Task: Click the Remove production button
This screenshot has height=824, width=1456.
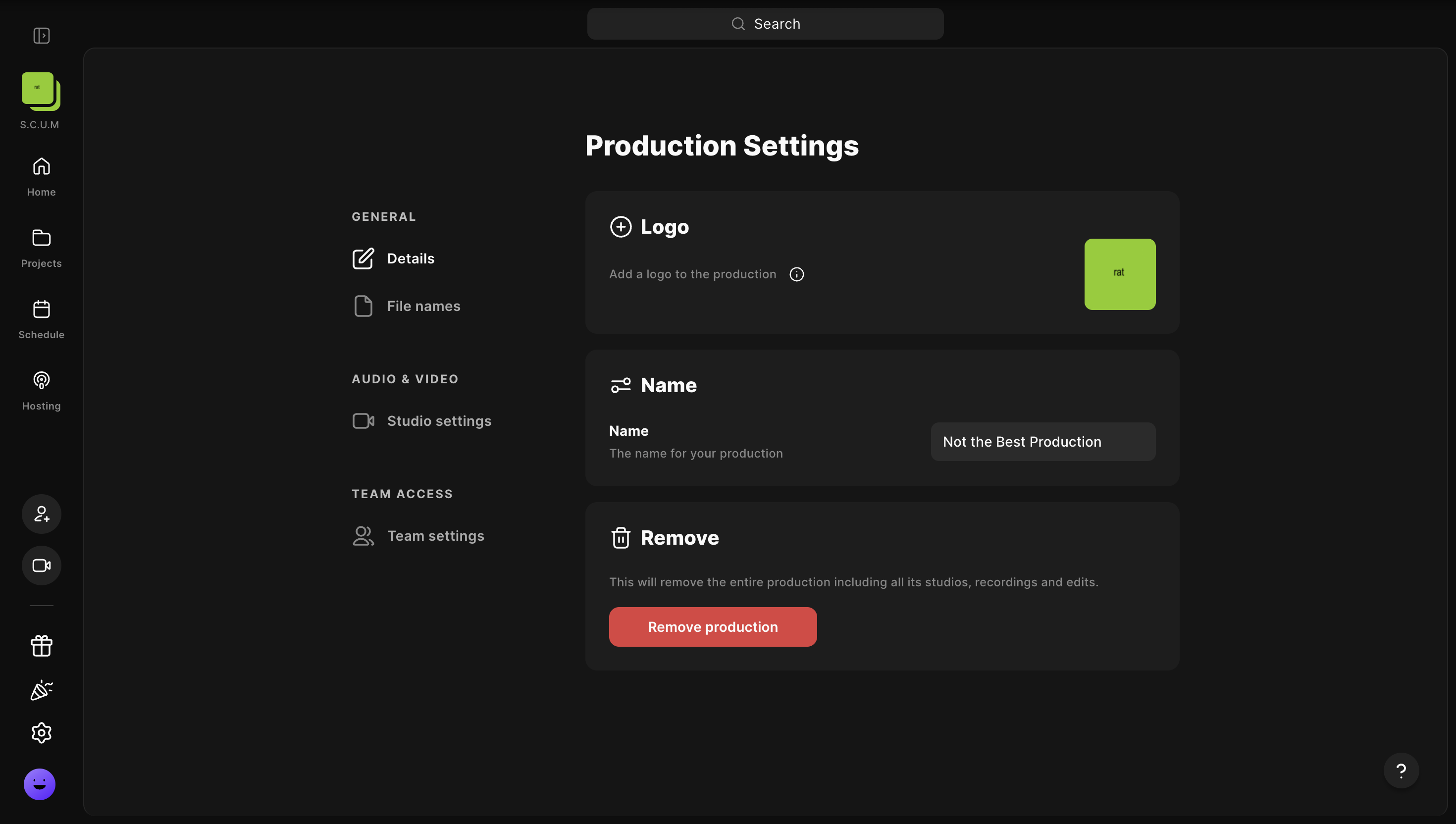Action: coord(713,627)
